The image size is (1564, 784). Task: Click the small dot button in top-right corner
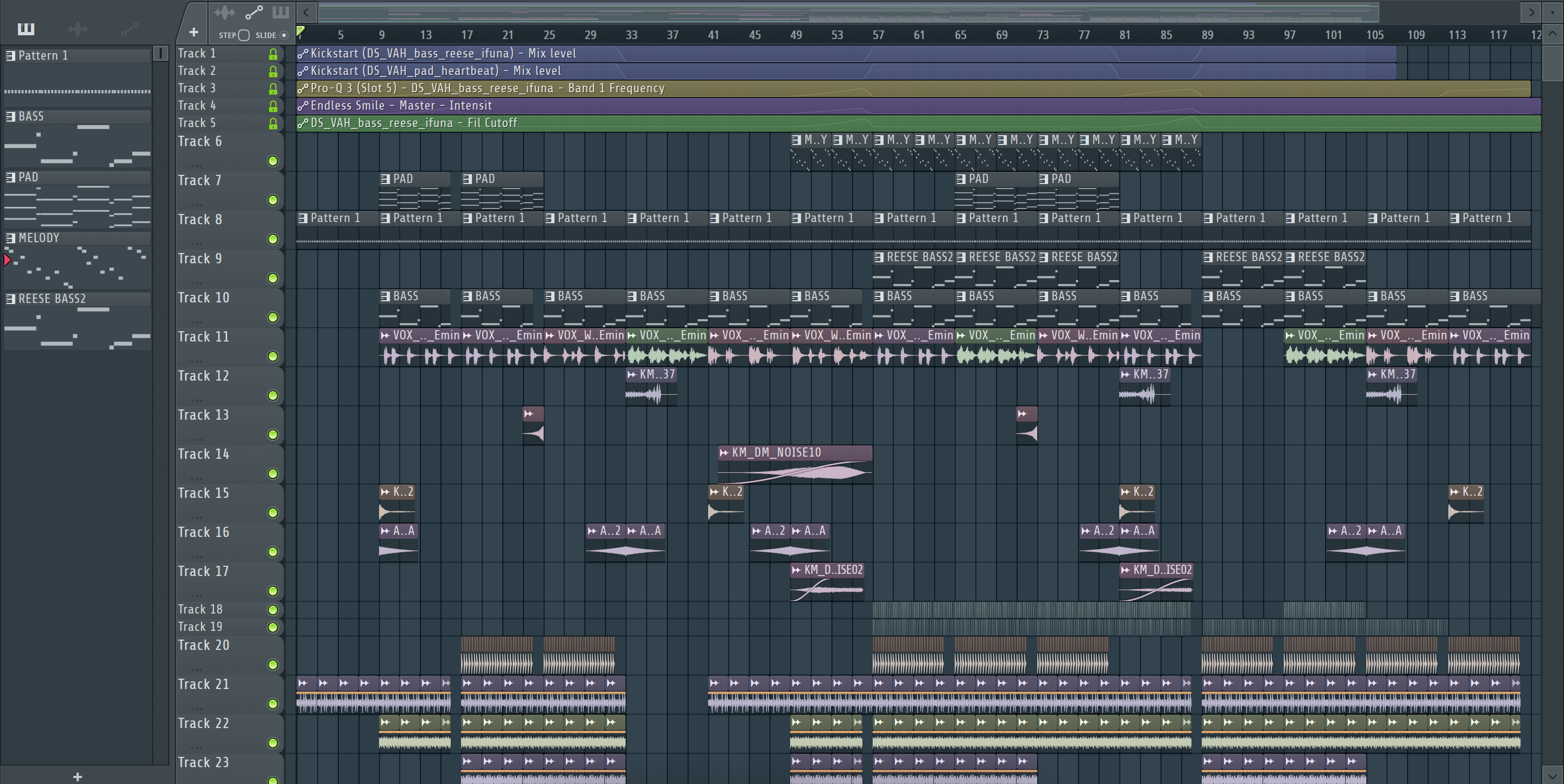[1554, 12]
